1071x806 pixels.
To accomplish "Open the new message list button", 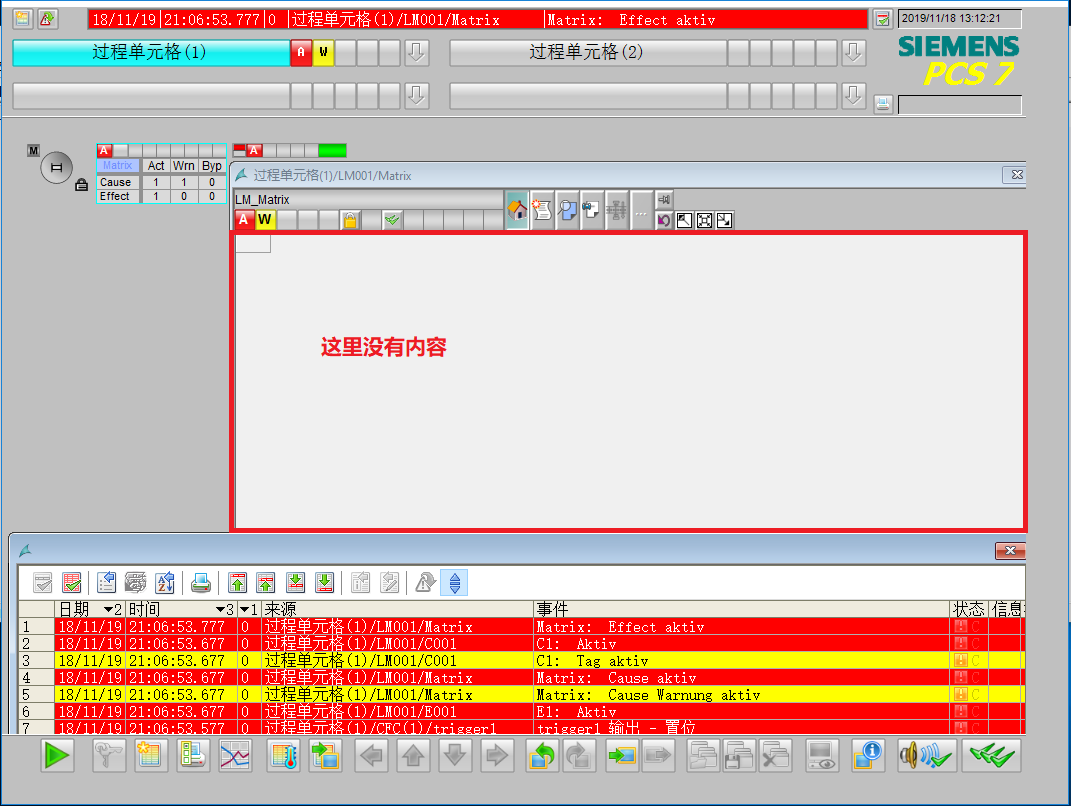I will point(151,755).
